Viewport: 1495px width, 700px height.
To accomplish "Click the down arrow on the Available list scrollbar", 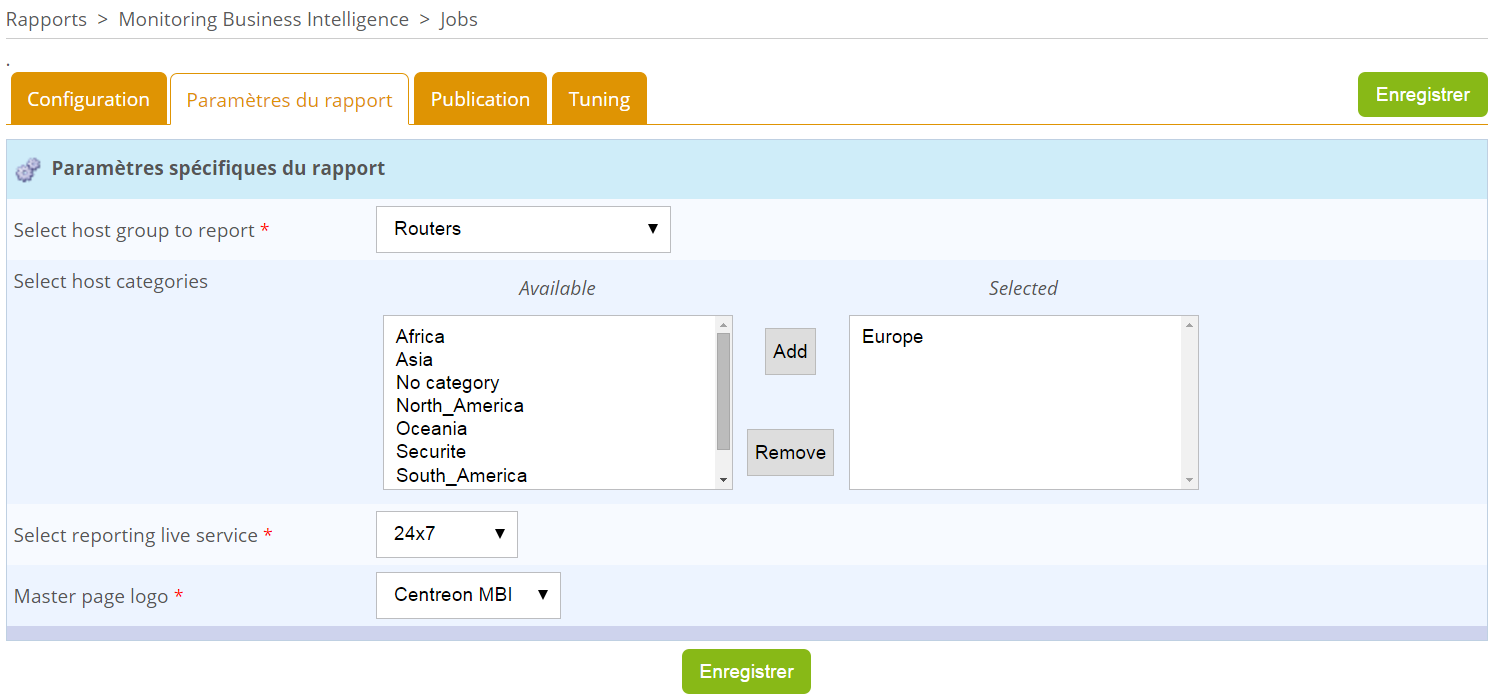I will tap(722, 481).
